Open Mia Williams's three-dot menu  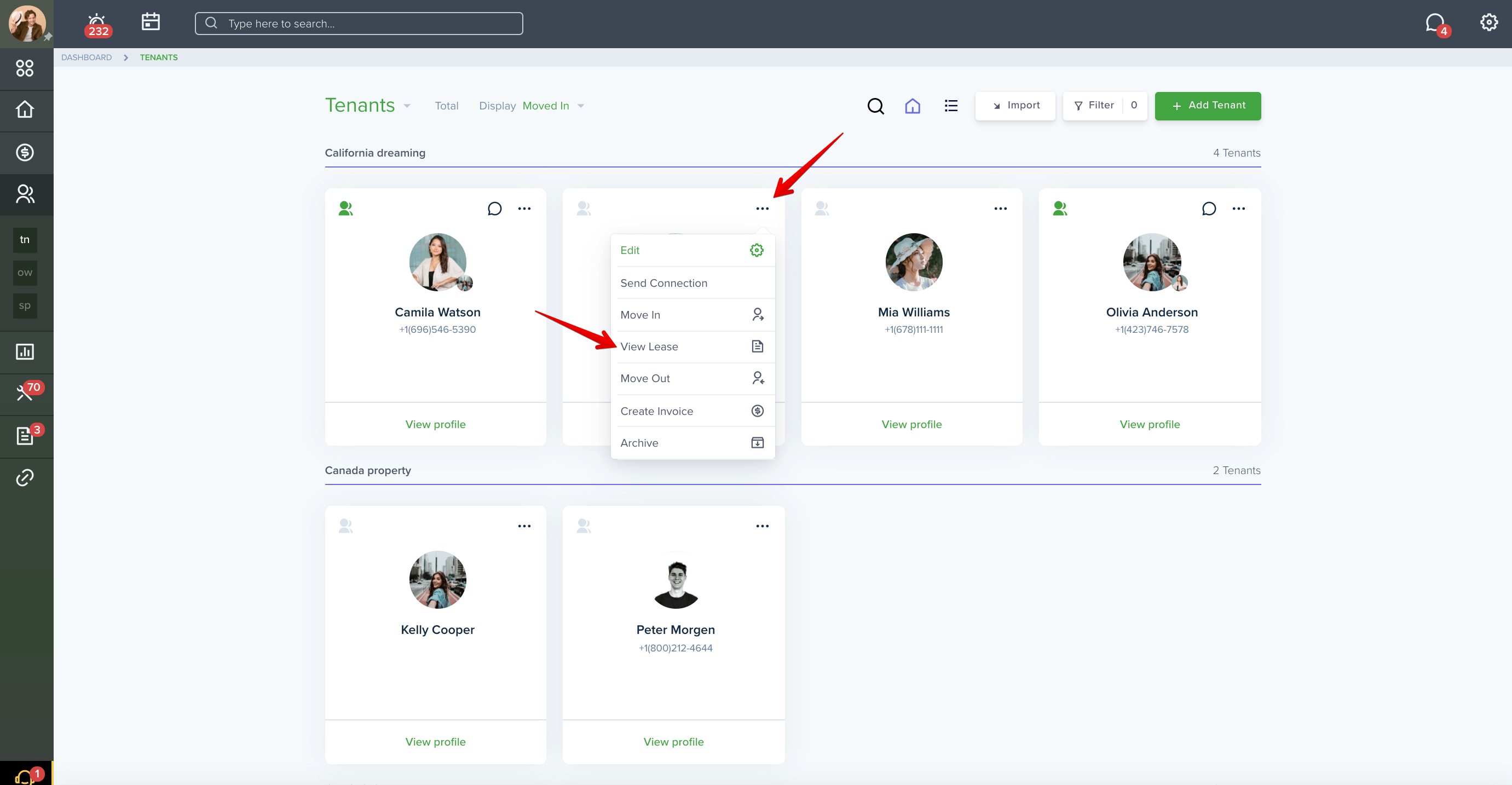1000,209
